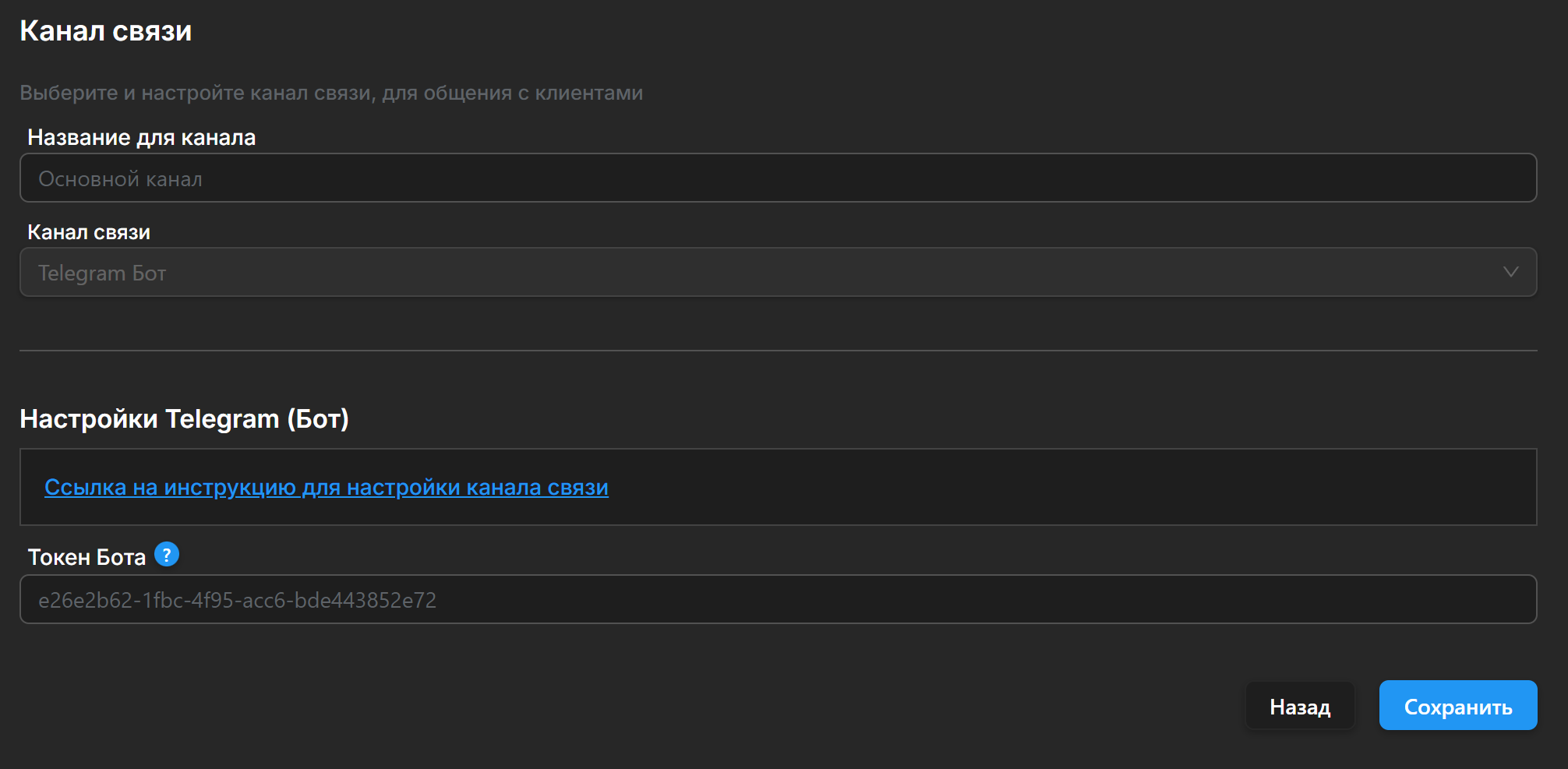Click the 'Настройки Telegram (Бот)' section heading
The image size is (1568, 769).
pos(184,419)
